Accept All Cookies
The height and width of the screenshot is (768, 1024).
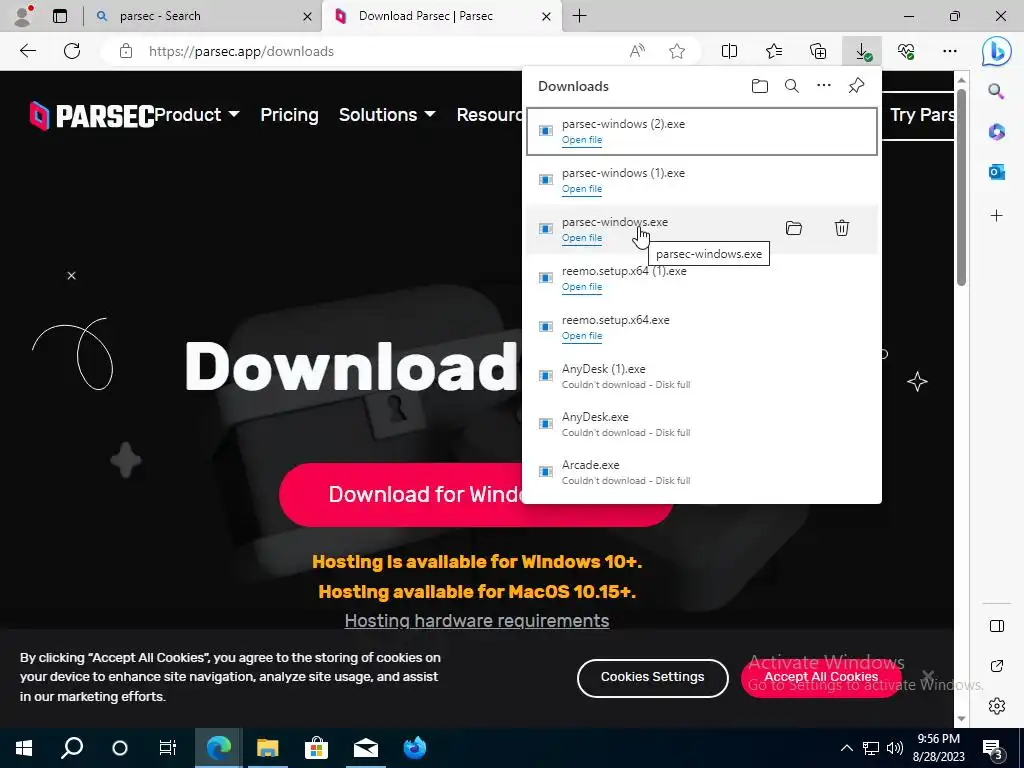(x=821, y=677)
